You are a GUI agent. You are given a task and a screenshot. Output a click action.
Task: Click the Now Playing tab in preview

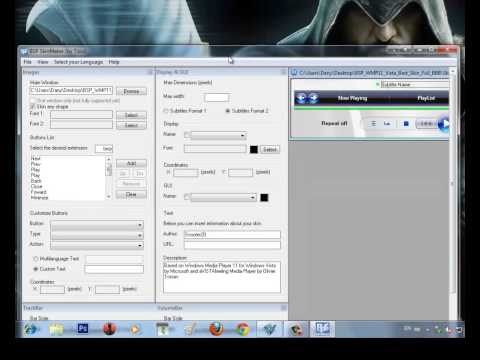(352, 98)
